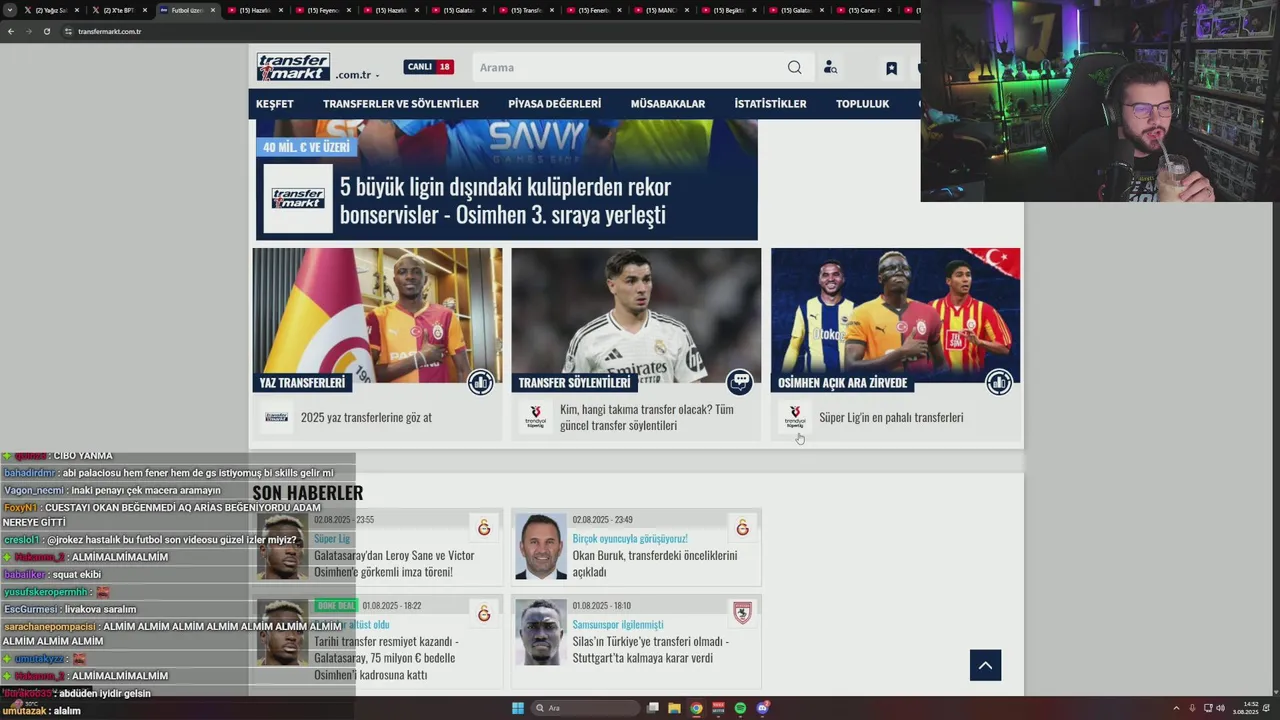Open the YAZ TRANSFERLERİ card image
Image resolution: width=1280 pixels, height=720 pixels.
coord(377,315)
